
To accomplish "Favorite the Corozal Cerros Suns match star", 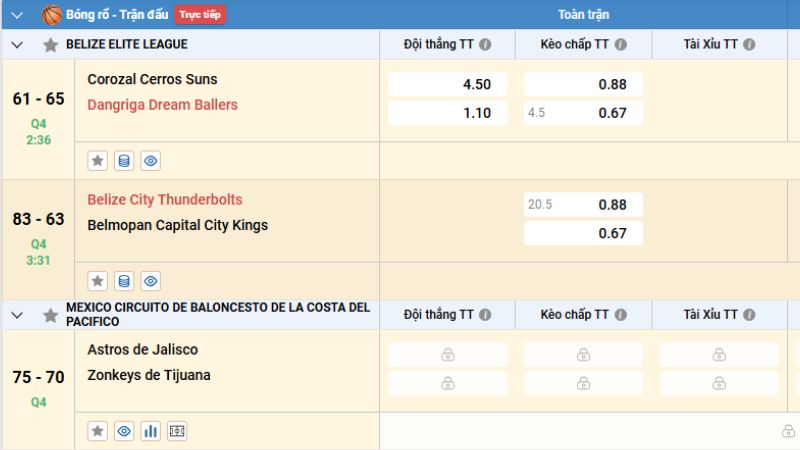I will (98, 161).
